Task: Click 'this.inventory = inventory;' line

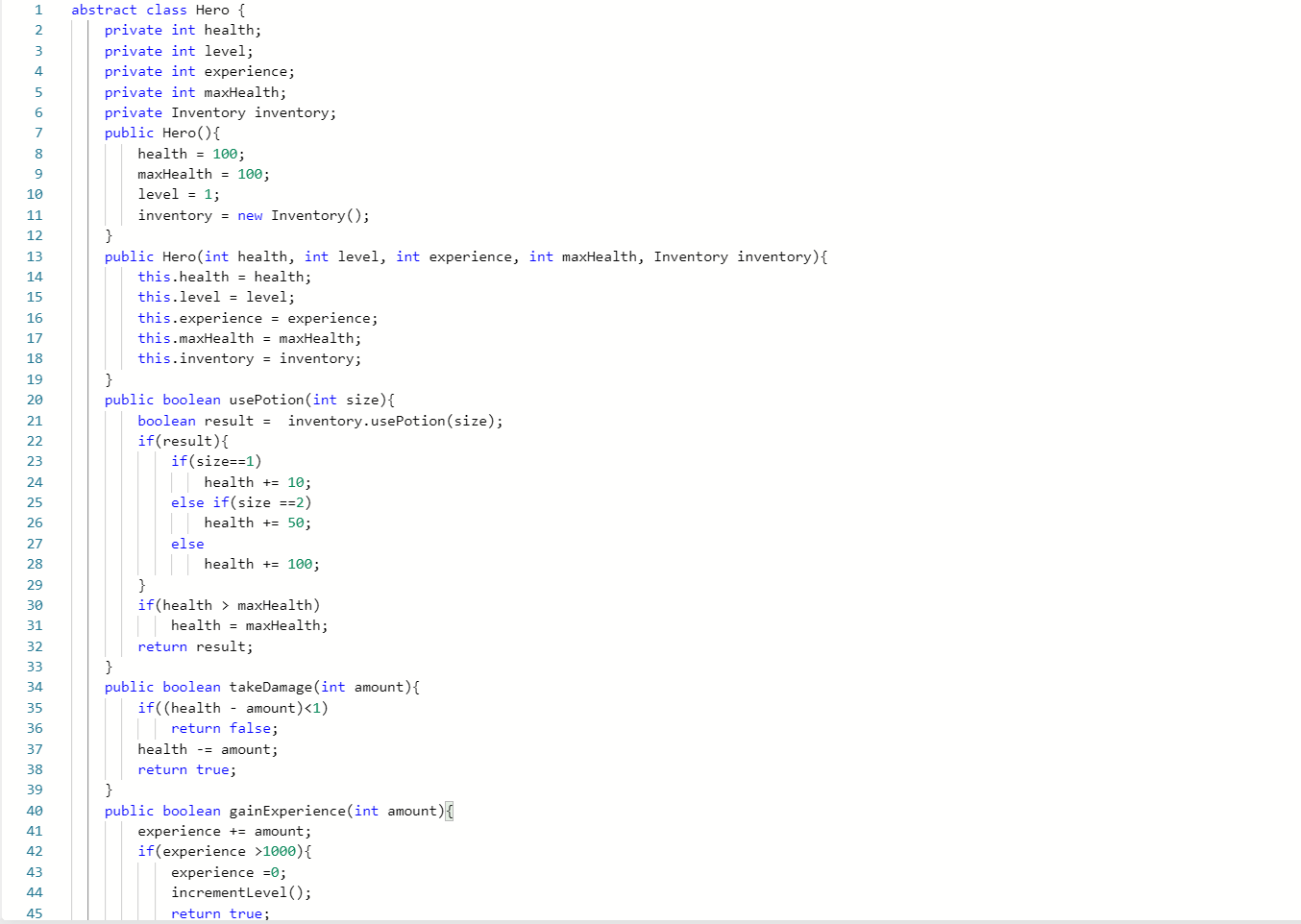Action: pos(250,358)
